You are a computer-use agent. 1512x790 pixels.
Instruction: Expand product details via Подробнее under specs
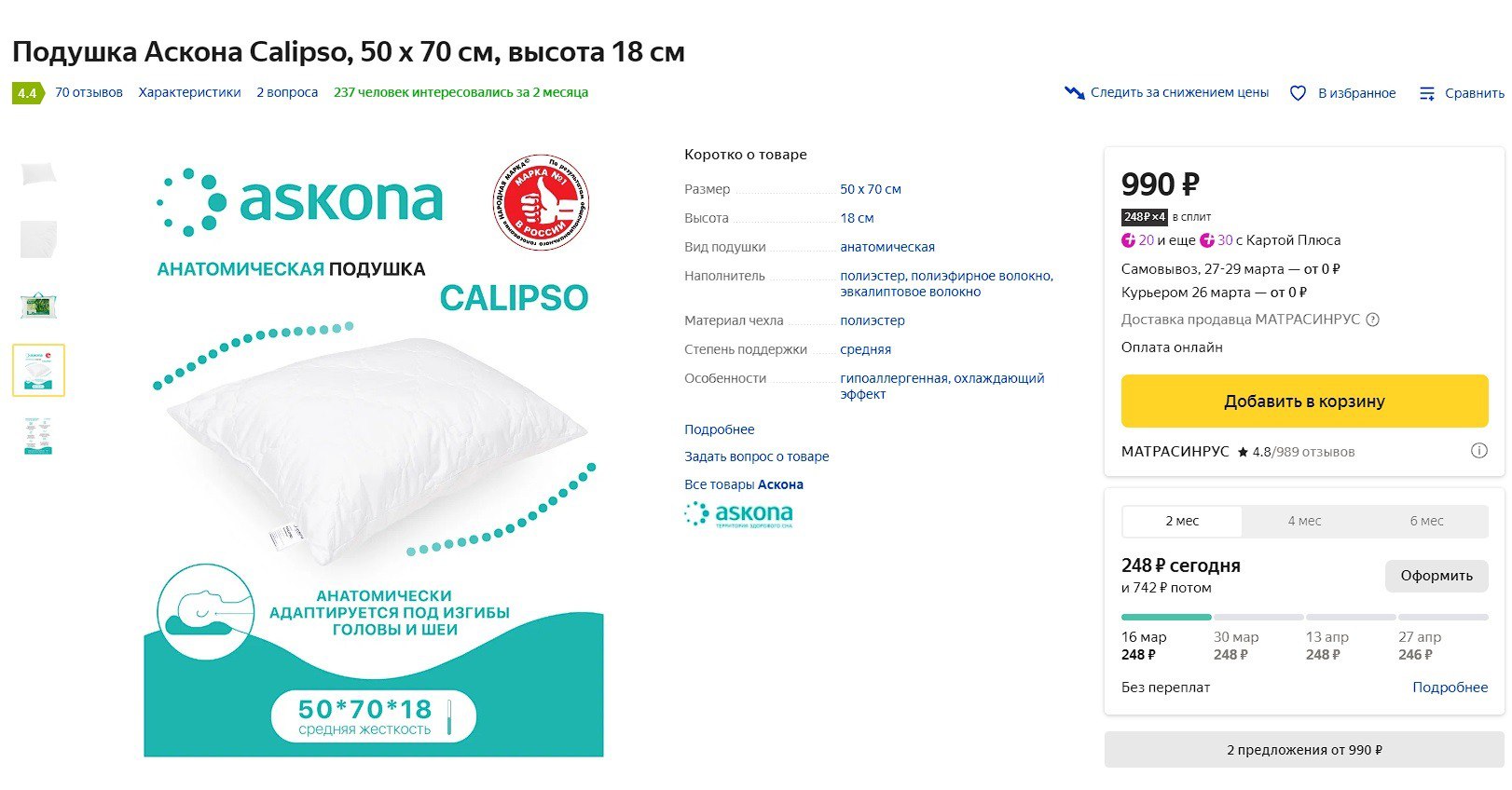(x=720, y=429)
